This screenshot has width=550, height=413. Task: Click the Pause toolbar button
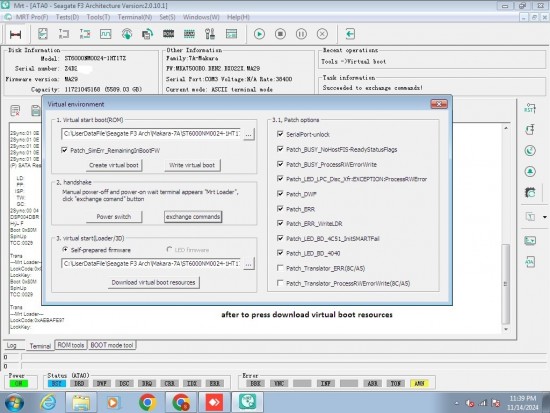[x=301, y=34]
